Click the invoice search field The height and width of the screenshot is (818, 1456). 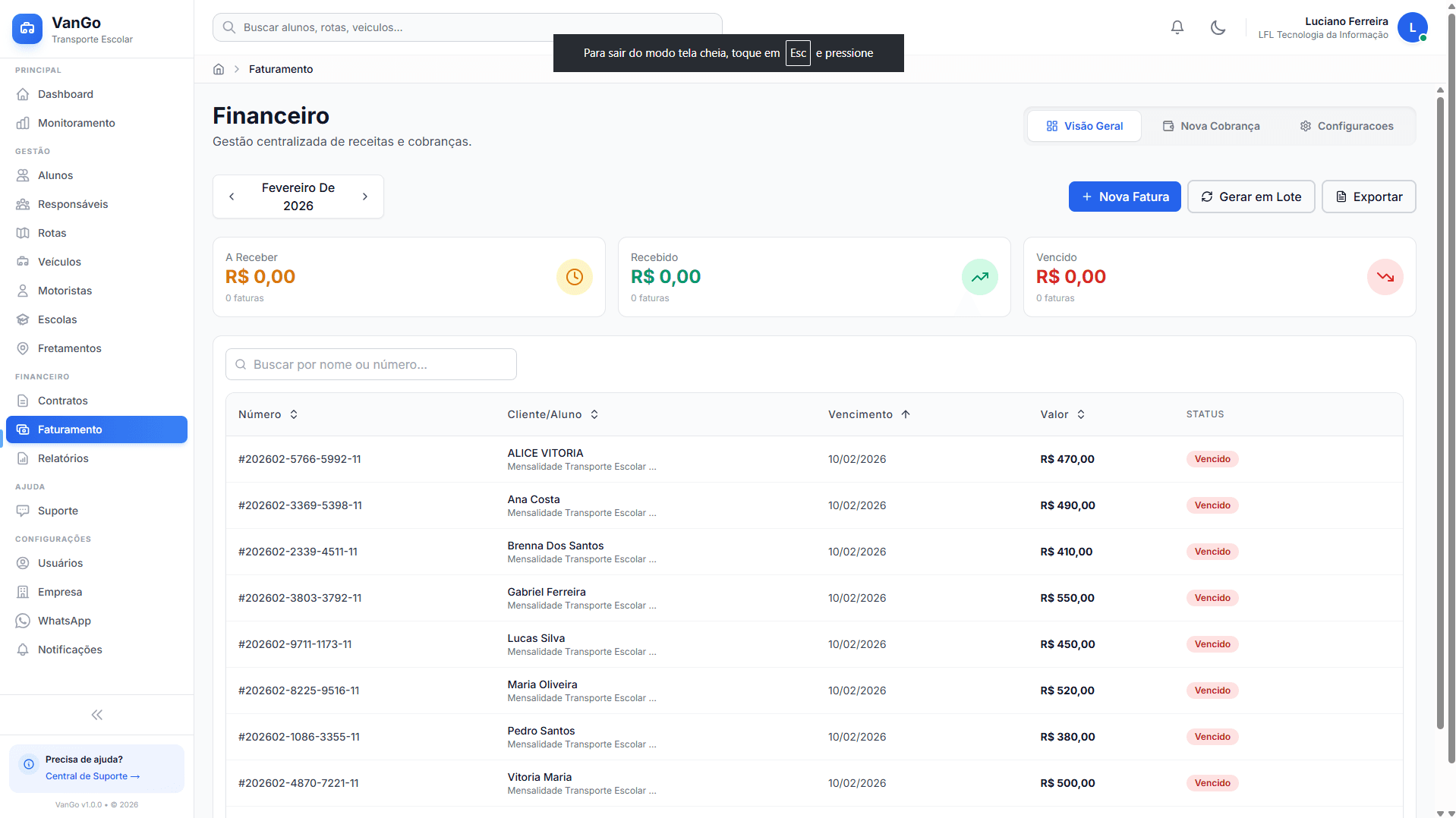[370, 364]
